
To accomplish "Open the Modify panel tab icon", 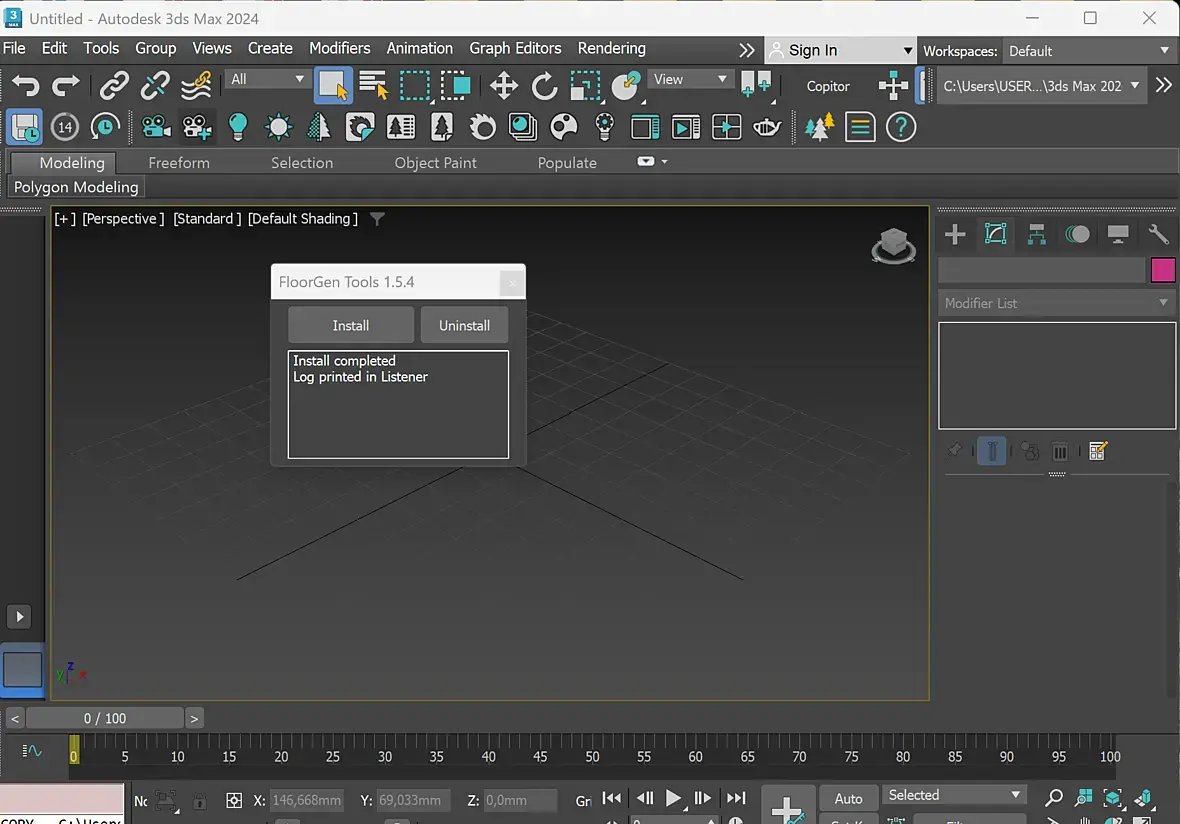I will click(995, 234).
